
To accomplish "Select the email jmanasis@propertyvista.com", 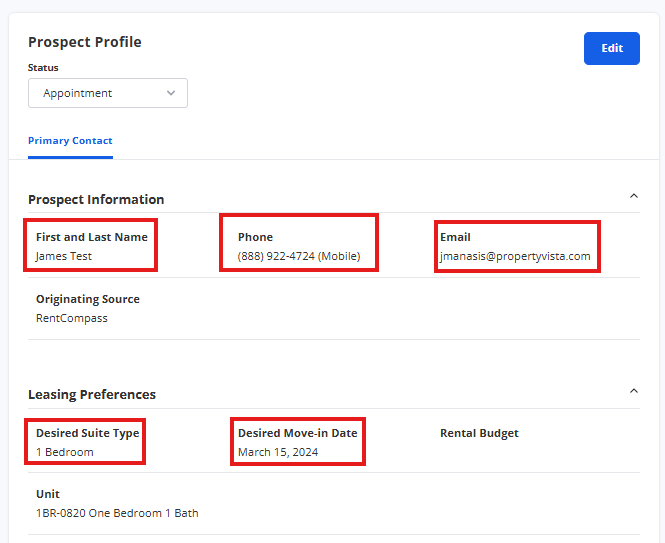I will [x=515, y=256].
